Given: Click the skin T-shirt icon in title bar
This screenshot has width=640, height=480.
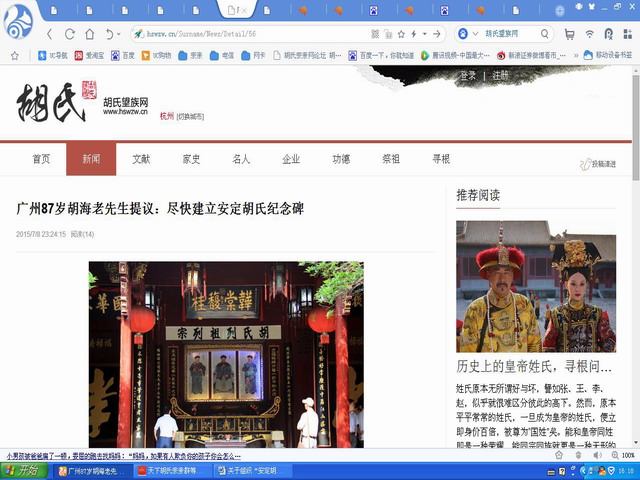Looking at the screenshot, I should click(592, 7).
